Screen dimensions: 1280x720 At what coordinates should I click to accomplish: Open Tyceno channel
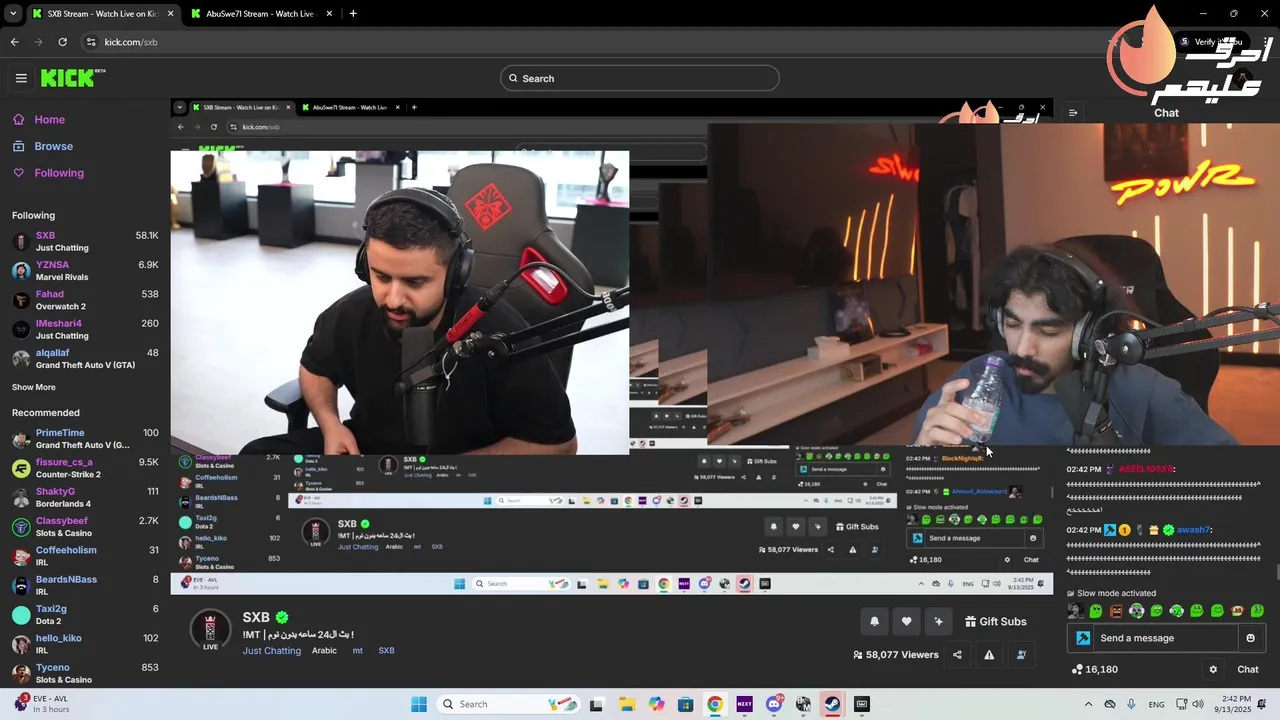(85, 673)
